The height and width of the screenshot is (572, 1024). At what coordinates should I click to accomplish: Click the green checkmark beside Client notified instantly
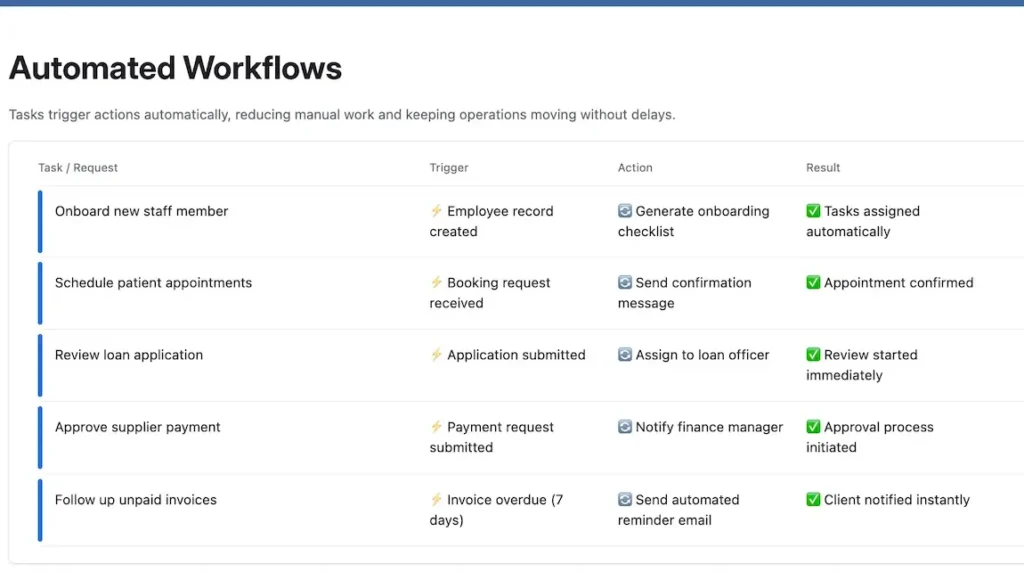click(x=813, y=500)
